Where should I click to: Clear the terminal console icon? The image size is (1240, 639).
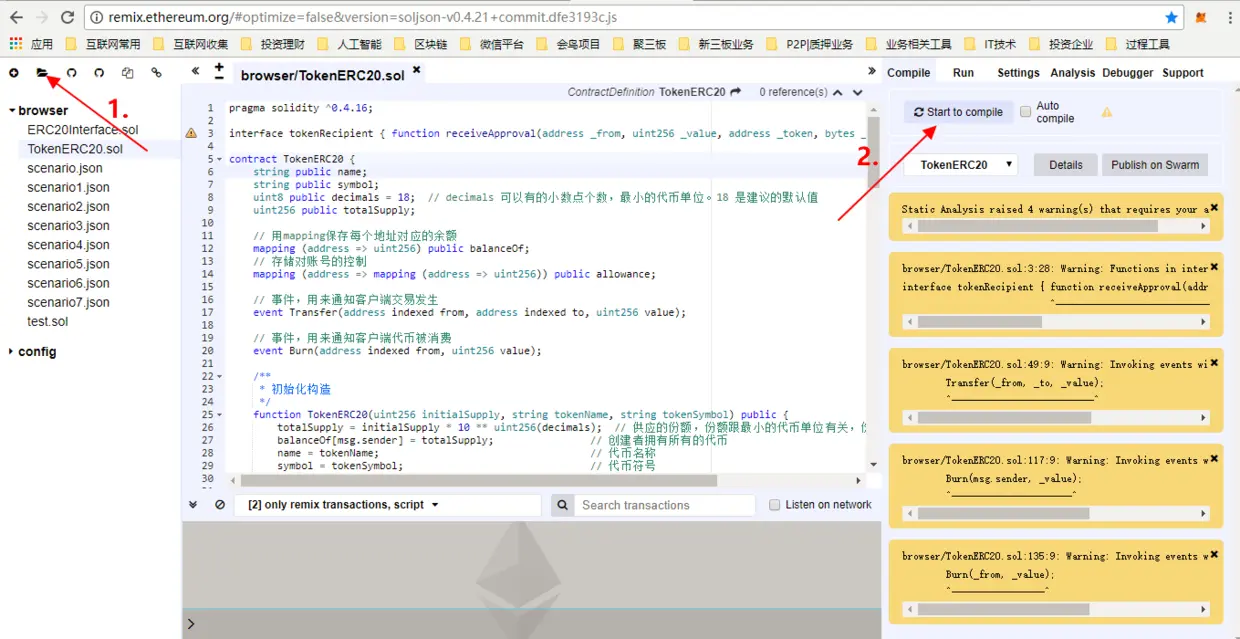(220, 505)
